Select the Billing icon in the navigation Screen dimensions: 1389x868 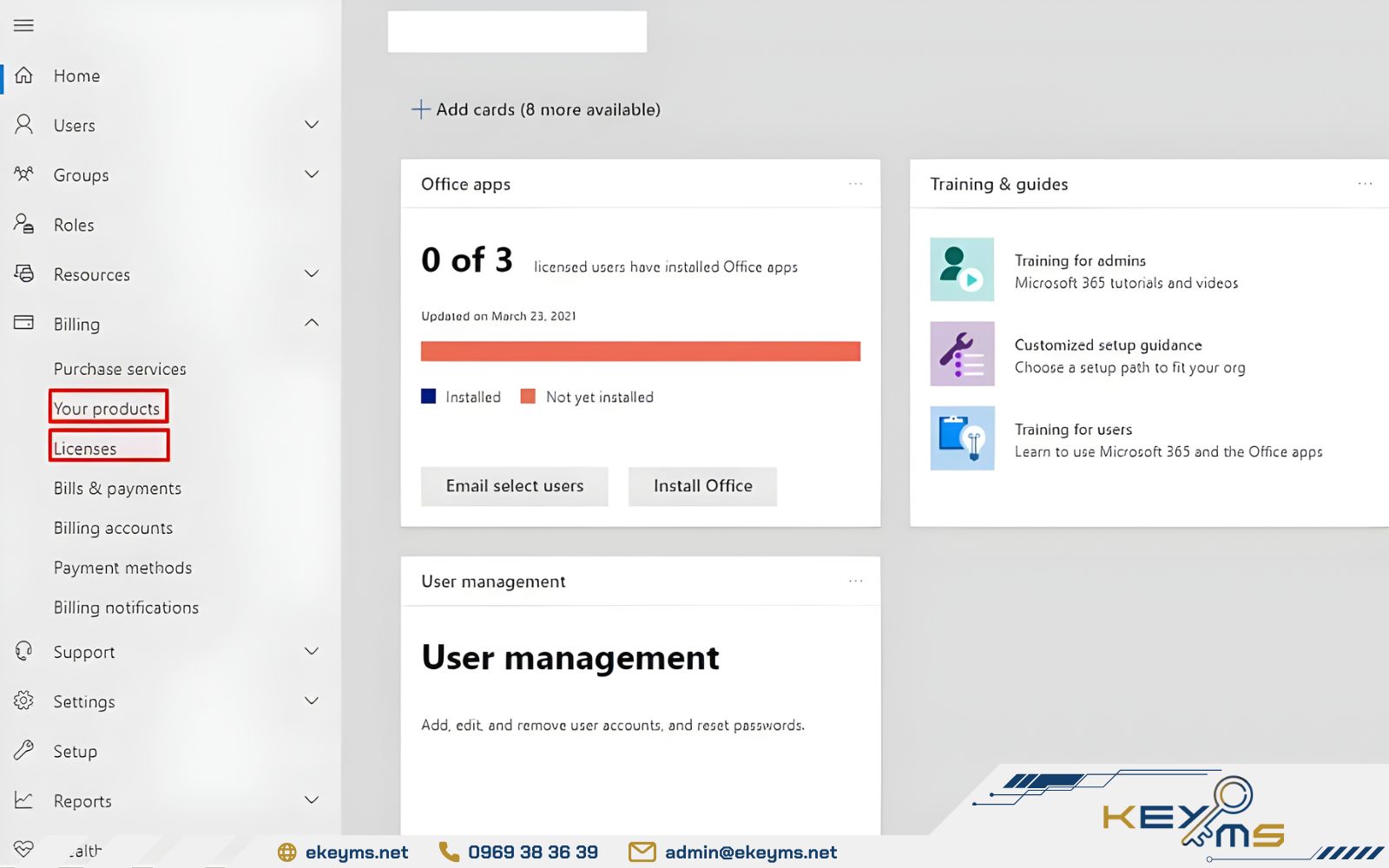click(x=23, y=323)
